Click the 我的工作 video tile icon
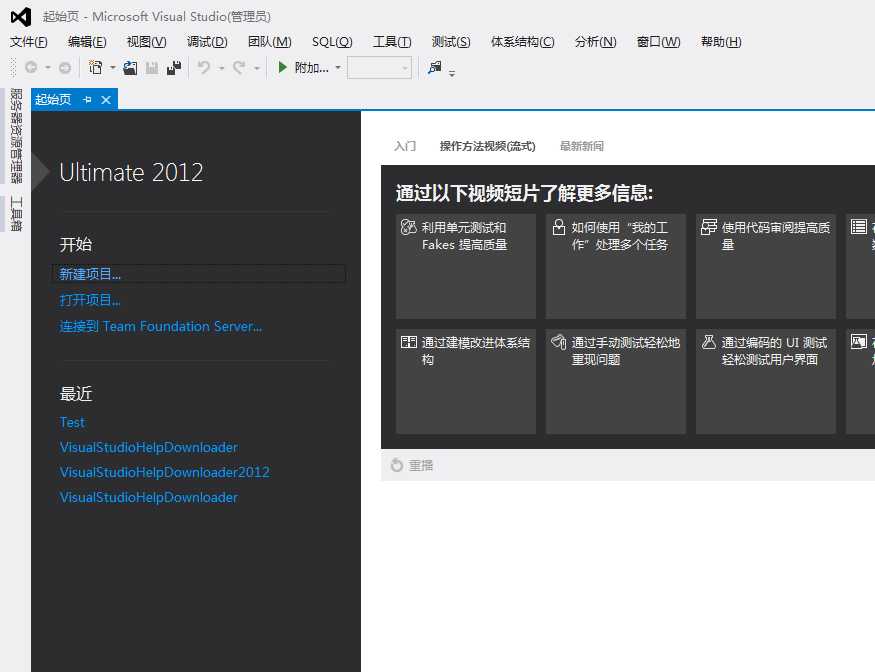Screen dimensions: 875x672 point(559,227)
